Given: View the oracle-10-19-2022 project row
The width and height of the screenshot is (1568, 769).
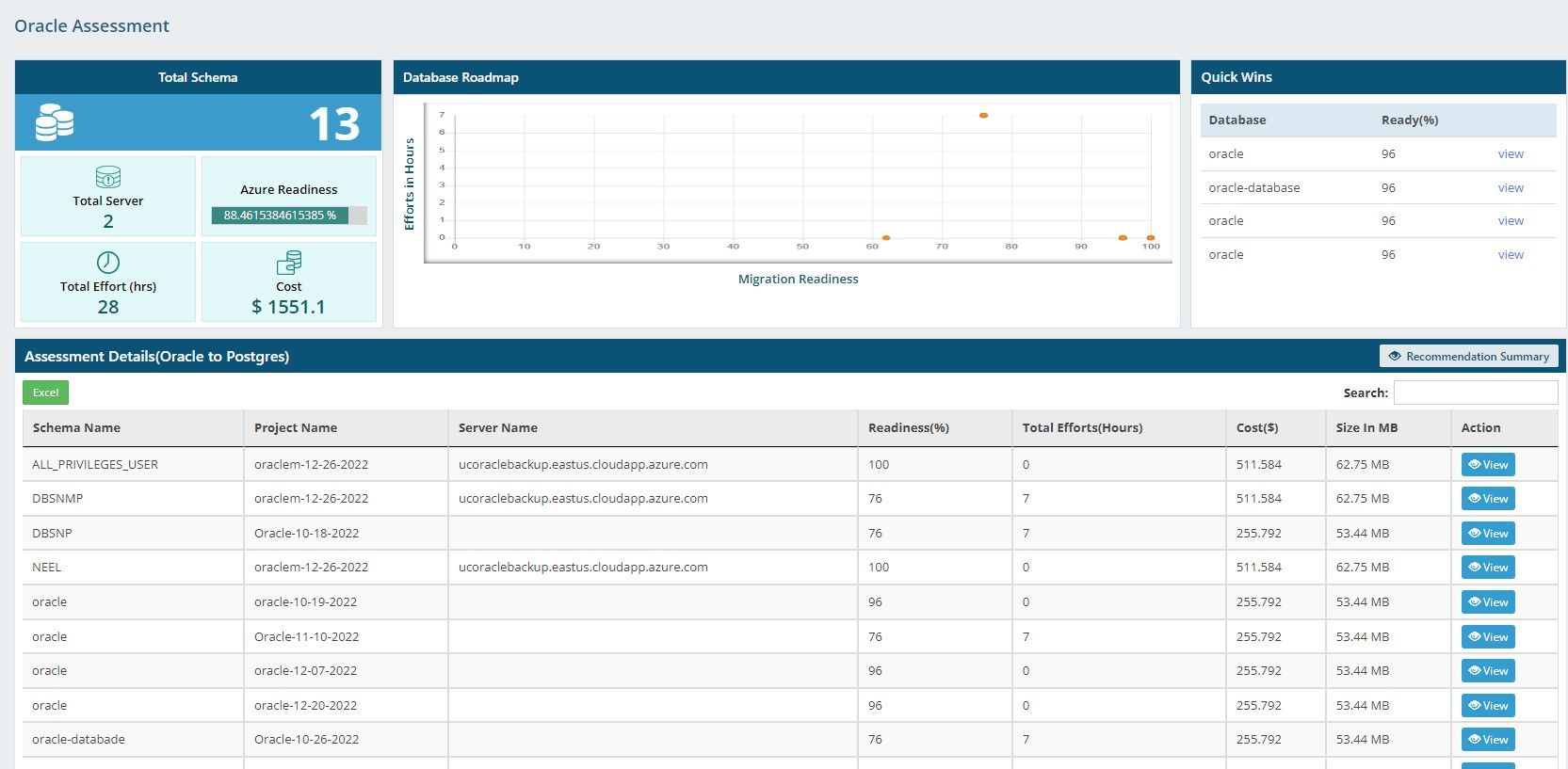Looking at the screenshot, I should (x=1488, y=602).
